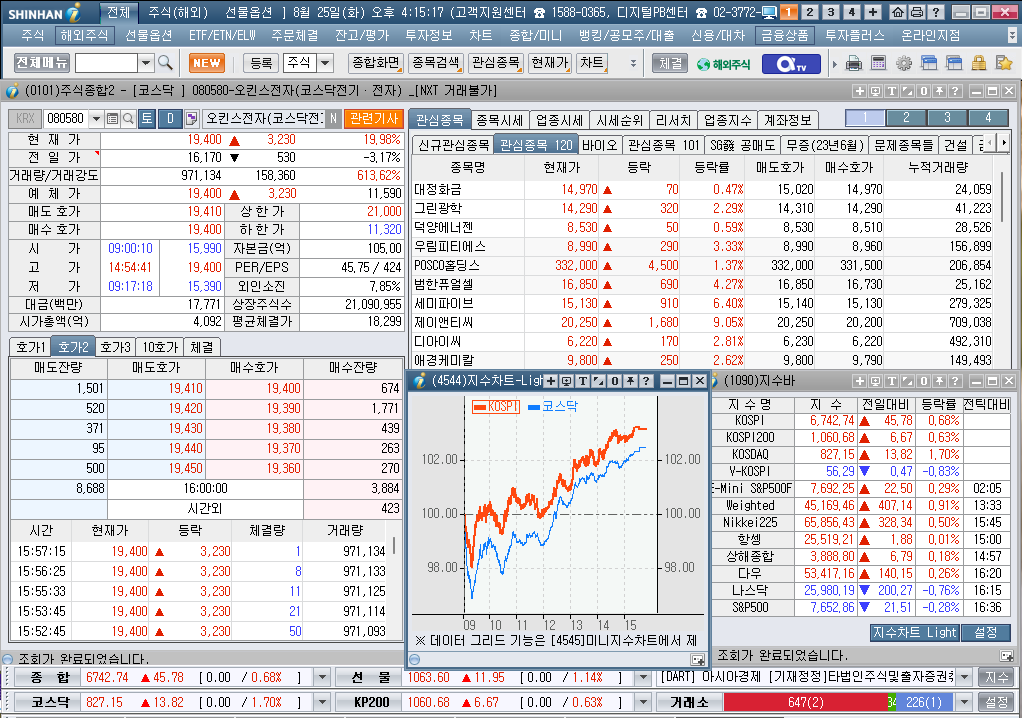Open the alpha TV button
The width and height of the screenshot is (1022, 718).
(790, 63)
